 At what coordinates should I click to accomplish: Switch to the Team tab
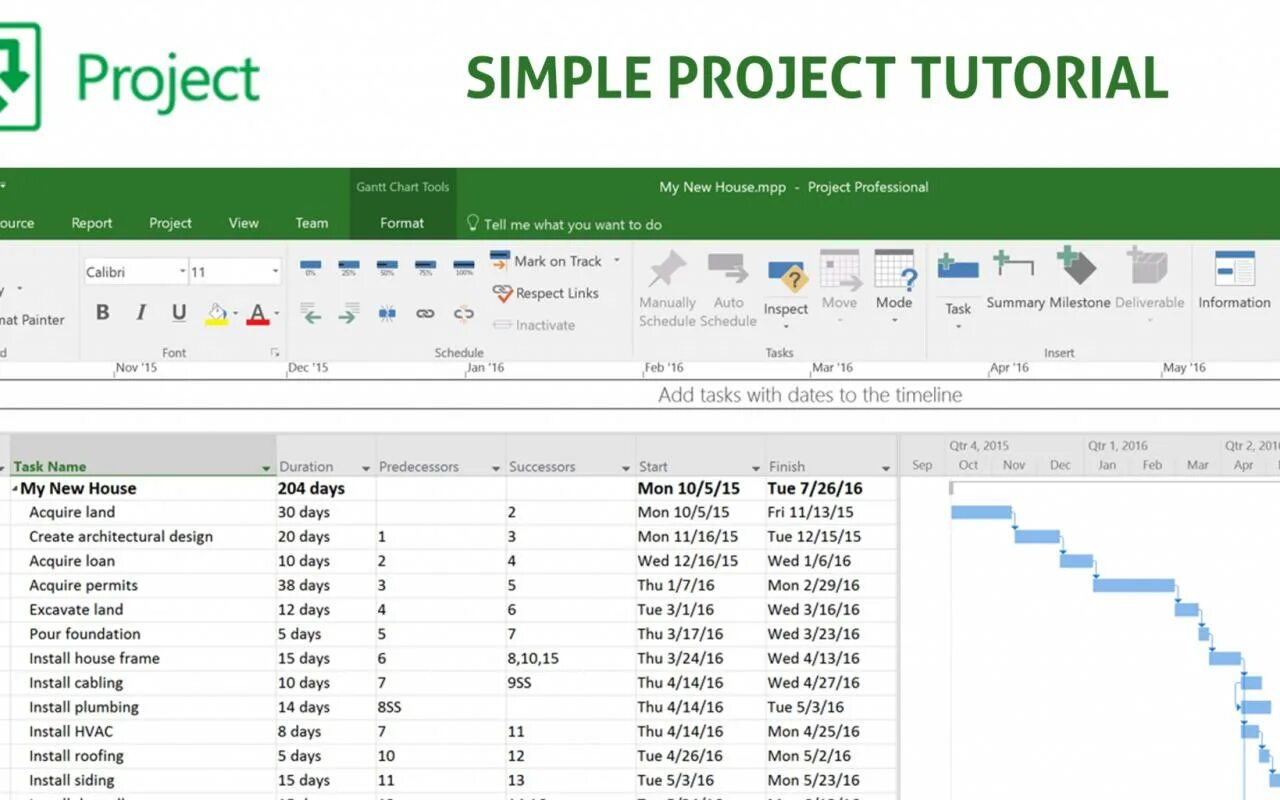point(311,223)
